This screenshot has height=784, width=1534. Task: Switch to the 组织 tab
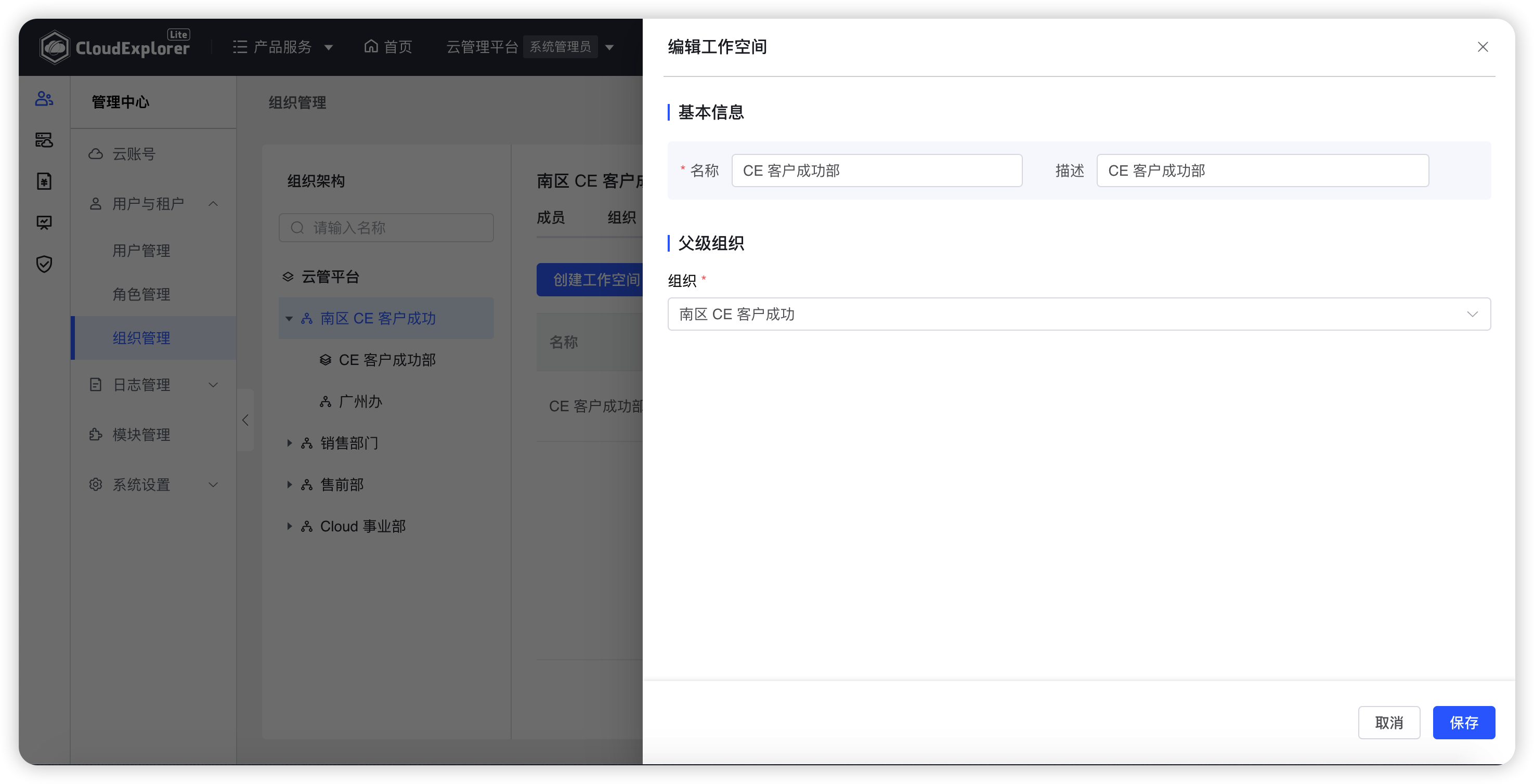pyautogui.click(x=622, y=217)
